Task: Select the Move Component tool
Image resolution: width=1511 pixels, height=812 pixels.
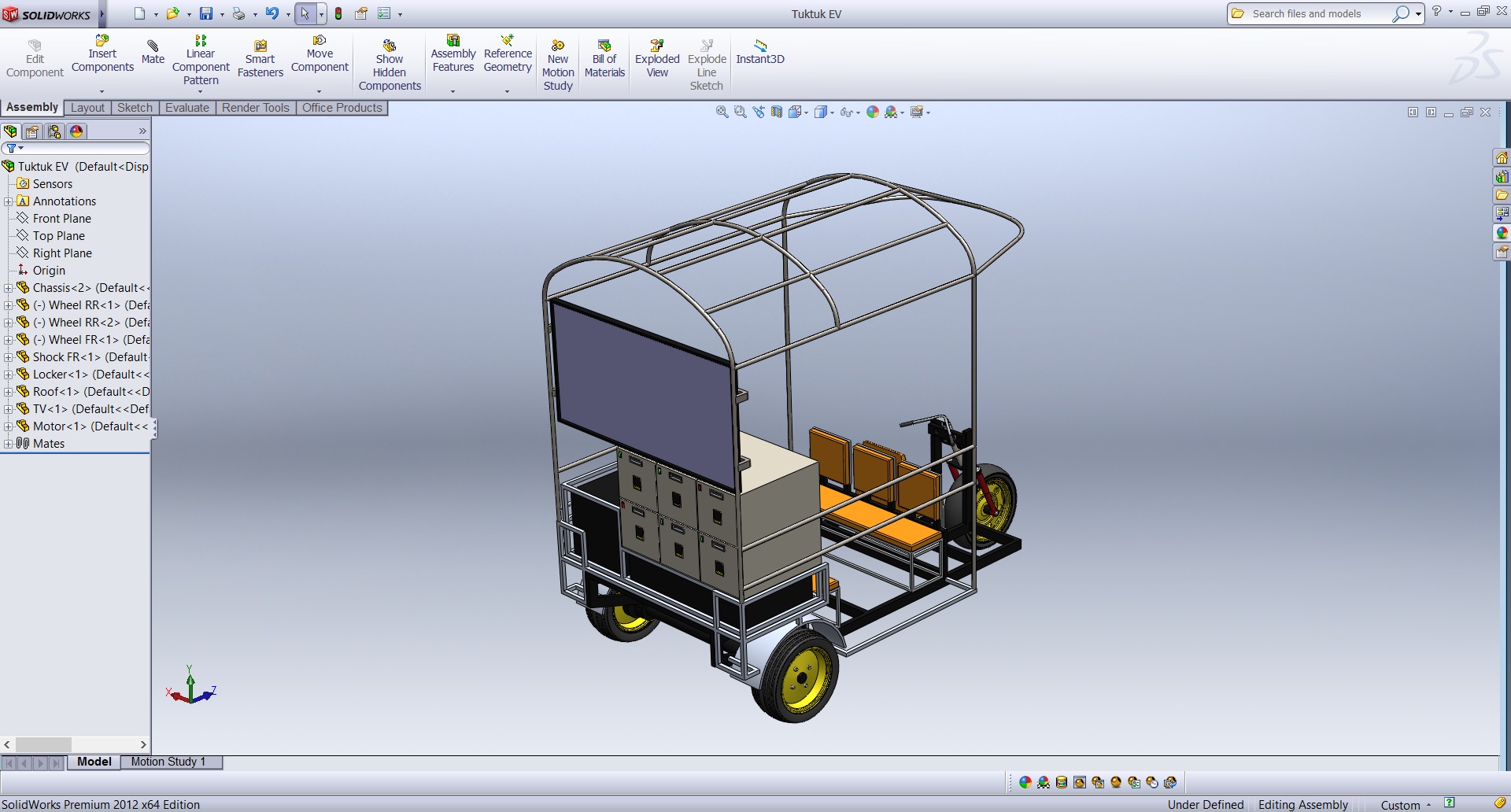Action: pos(320,54)
